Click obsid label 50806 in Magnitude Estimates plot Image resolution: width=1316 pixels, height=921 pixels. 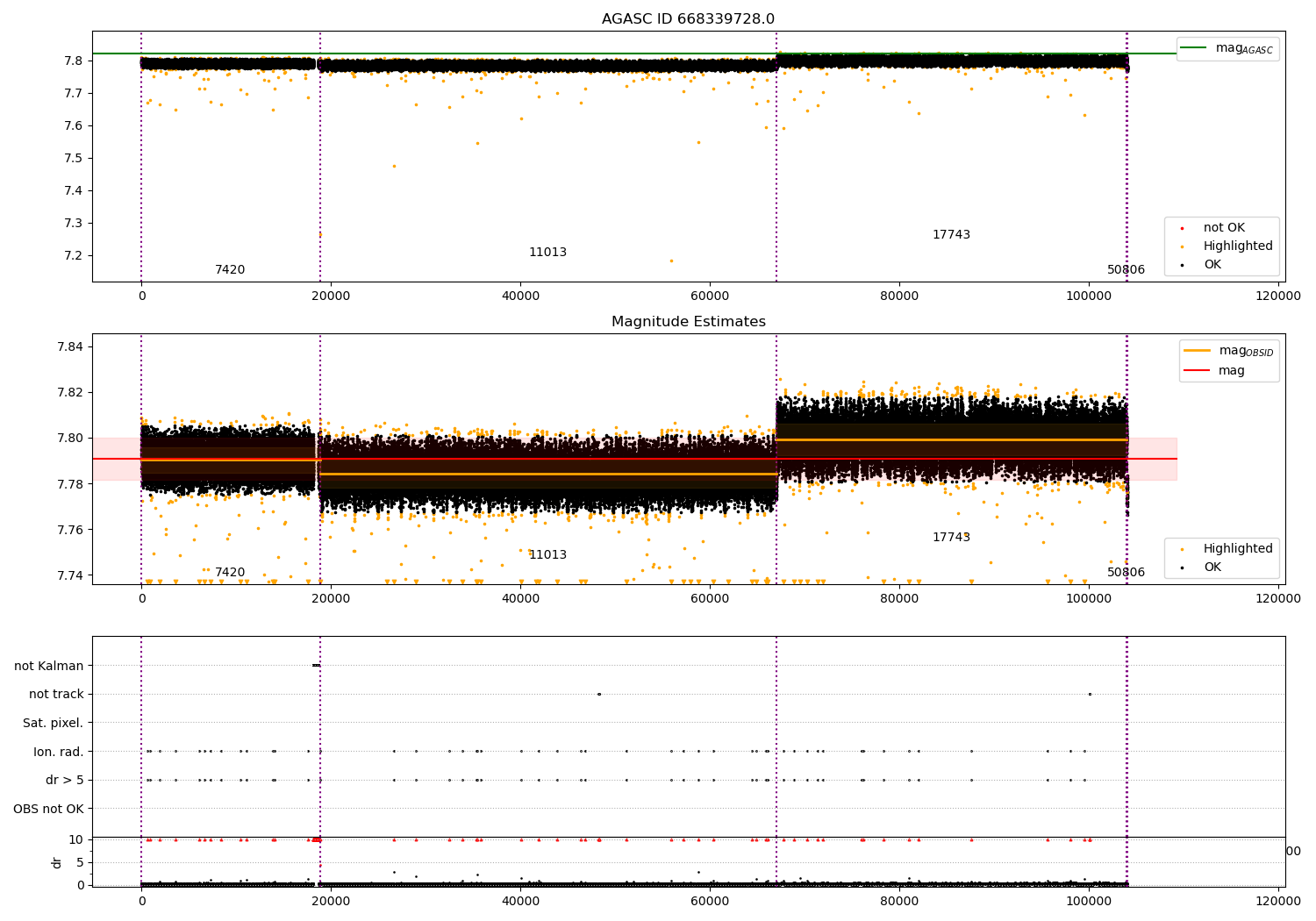pos(1126,573)
